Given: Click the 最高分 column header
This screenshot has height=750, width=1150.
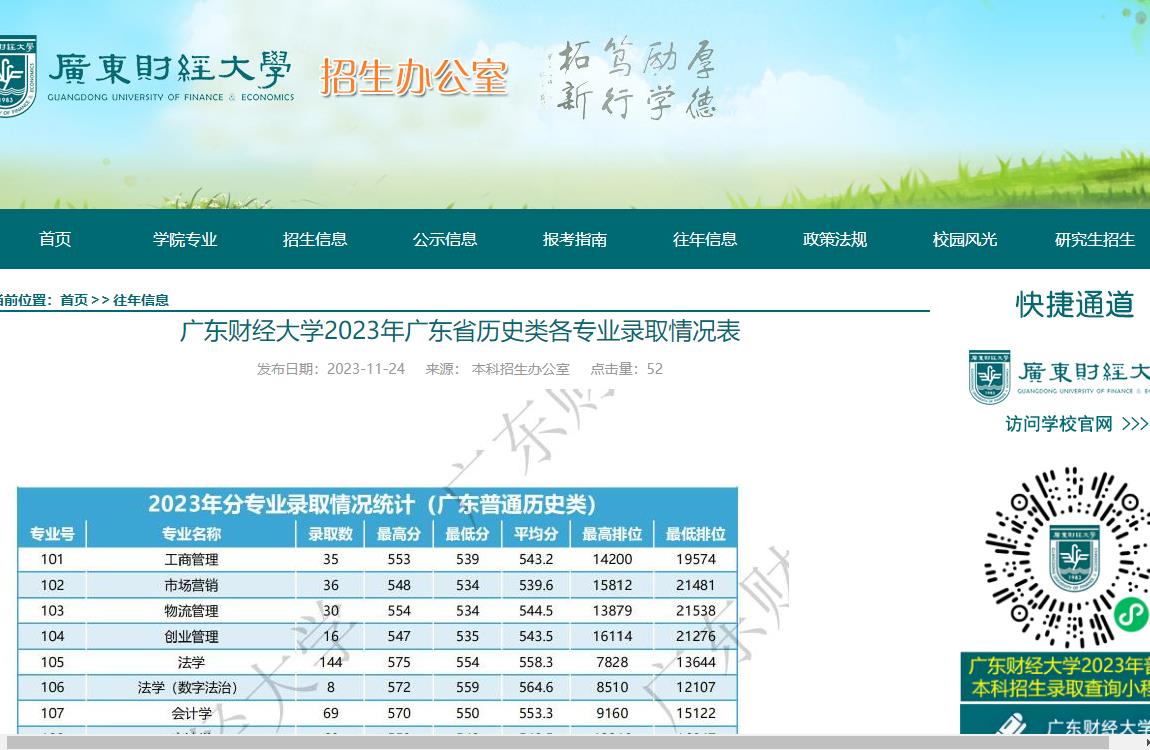Looking at the screenshot, I should 399,534.
